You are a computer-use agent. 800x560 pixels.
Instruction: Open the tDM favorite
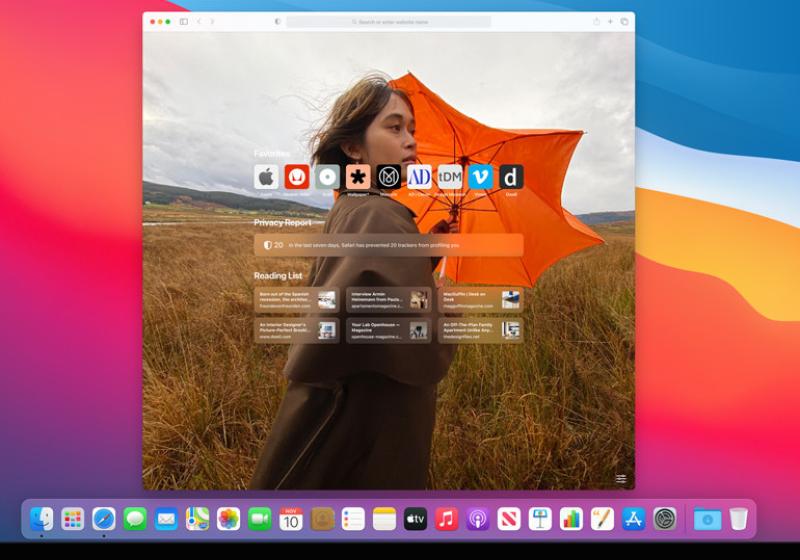tap(450, 177)
